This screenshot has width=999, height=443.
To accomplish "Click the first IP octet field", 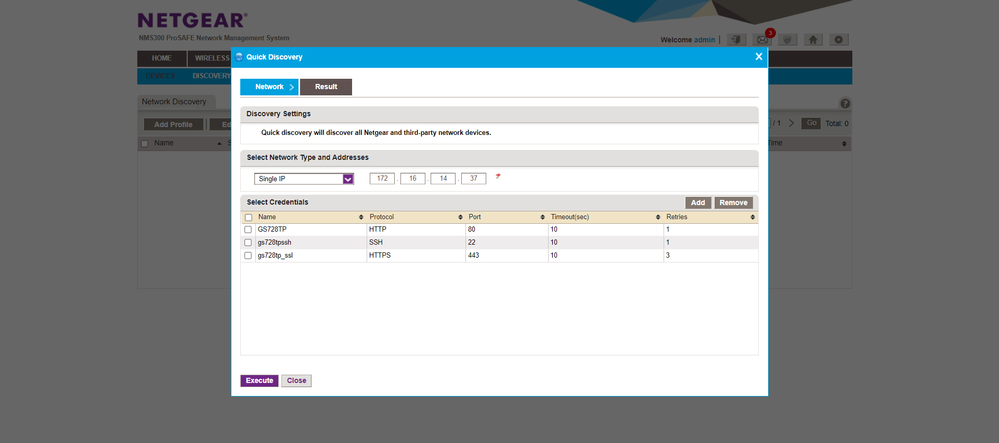I will [382, 179].
